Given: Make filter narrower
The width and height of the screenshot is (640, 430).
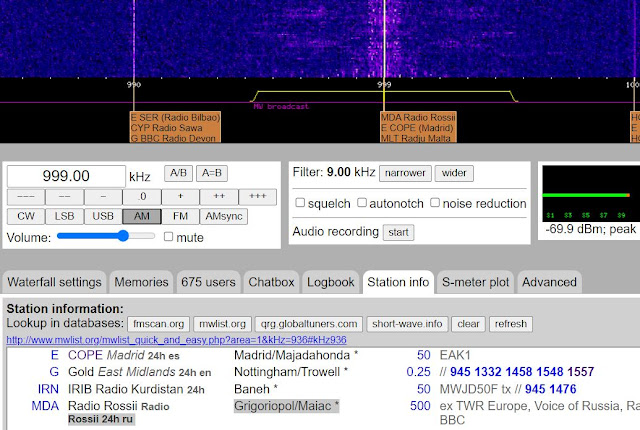Looking at the screenshot, I should (405, 173).
